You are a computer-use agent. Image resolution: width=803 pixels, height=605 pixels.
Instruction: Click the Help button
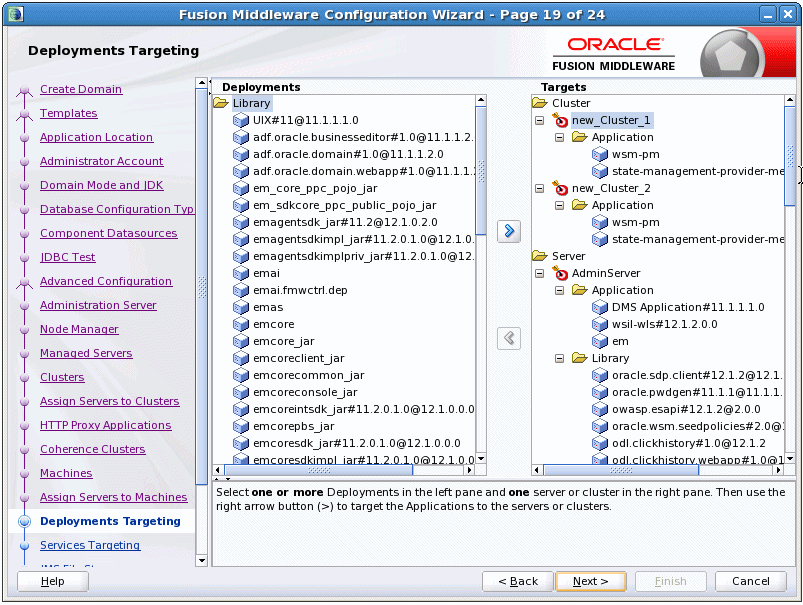tap(53, 581)
